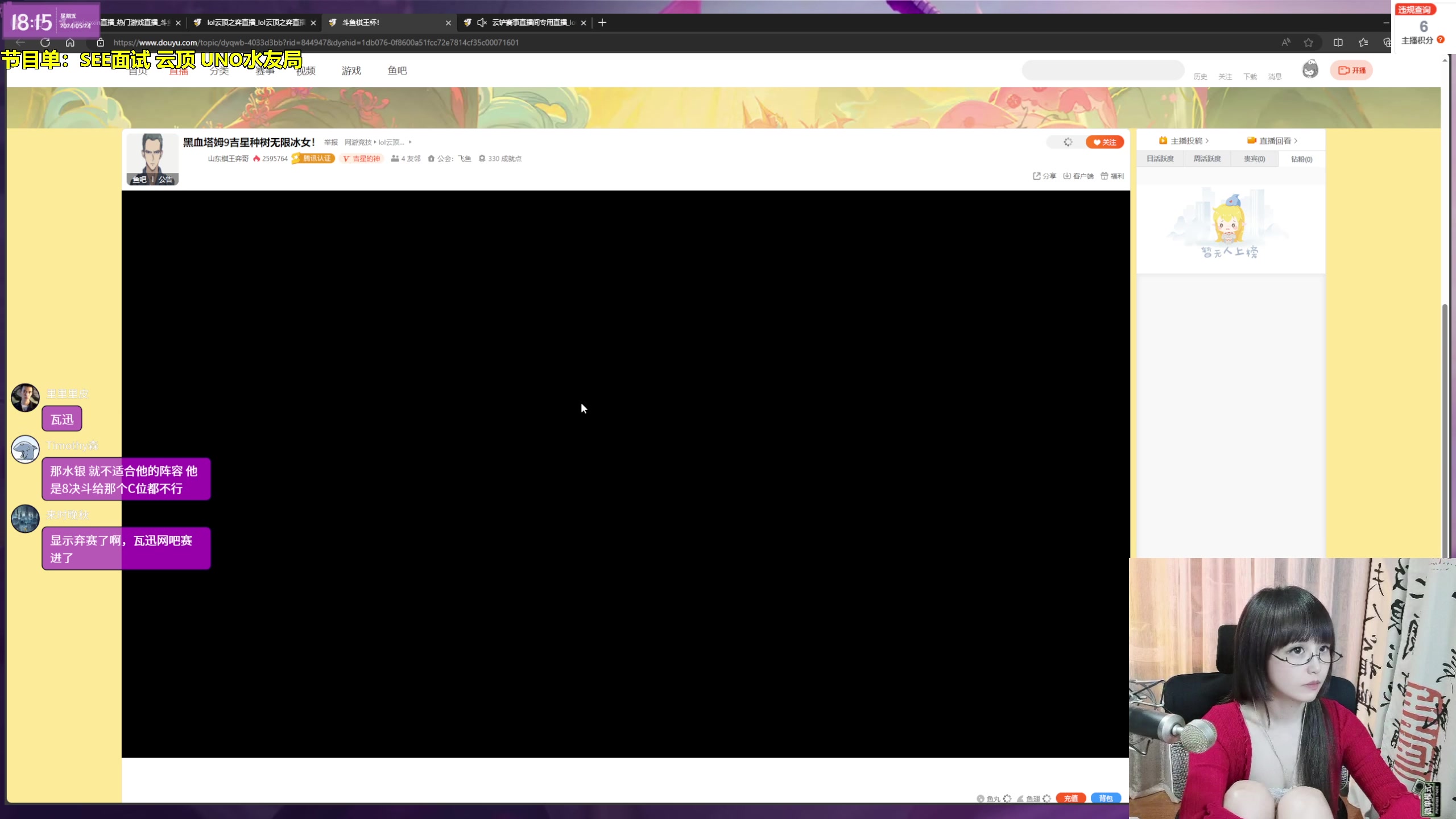Open the browser home page icon

[x=70, y=43]
